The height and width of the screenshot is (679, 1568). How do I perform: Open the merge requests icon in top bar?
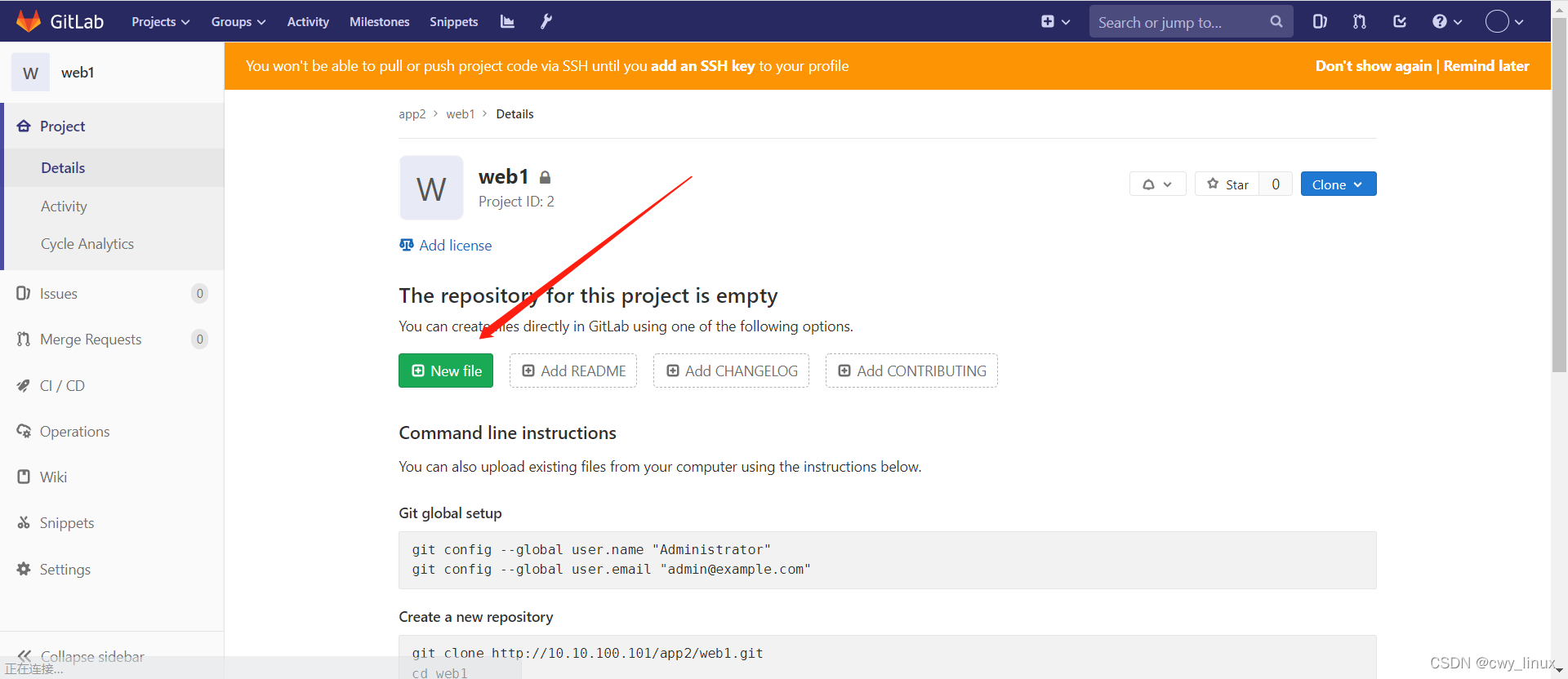pos(1360,22)
